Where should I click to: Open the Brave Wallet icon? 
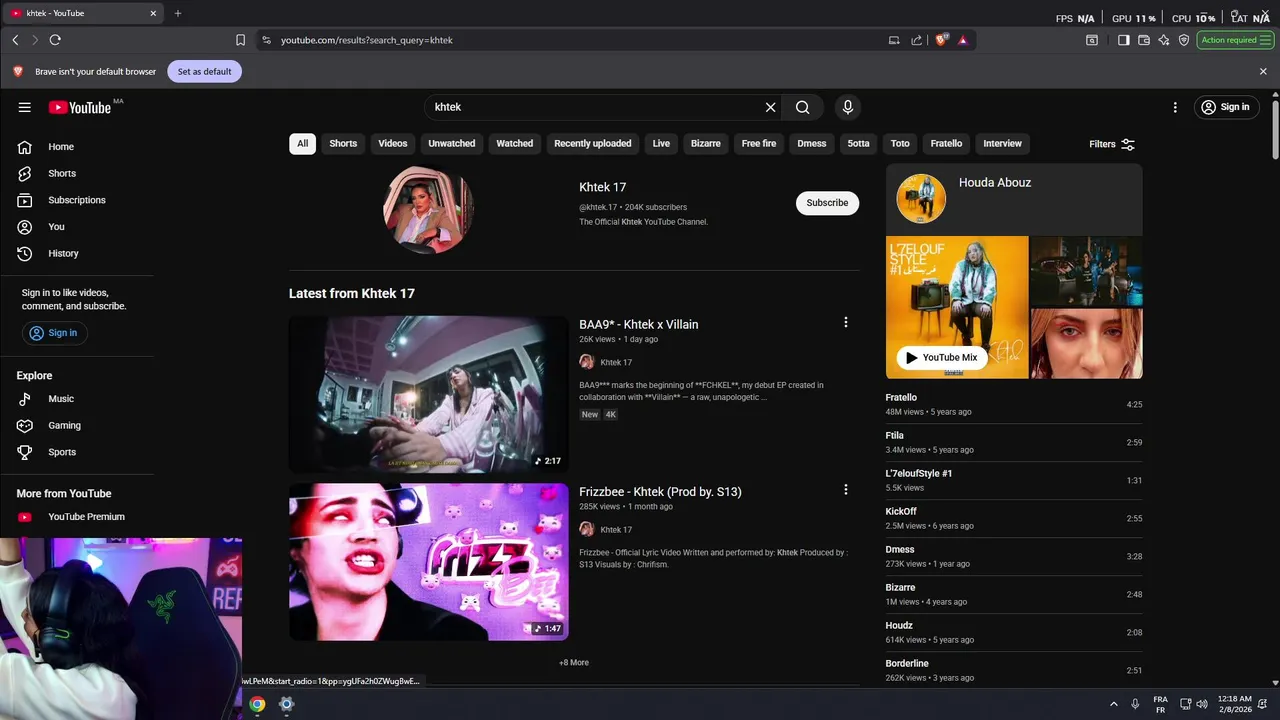pyautogui.click(x=1144, y=40)
